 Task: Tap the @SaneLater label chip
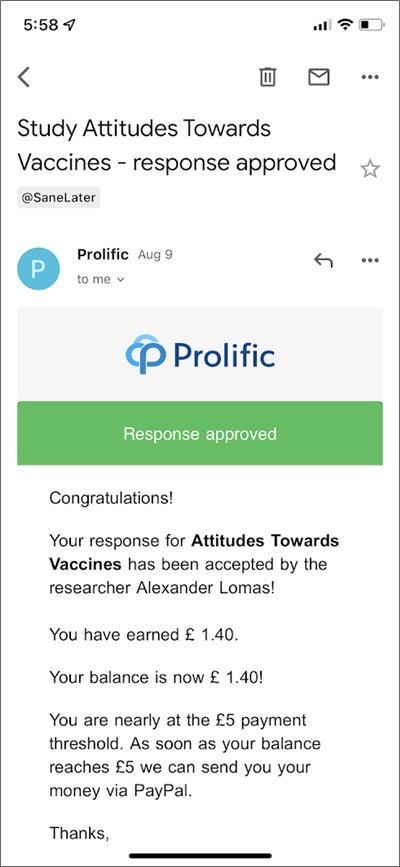point(59,199)
